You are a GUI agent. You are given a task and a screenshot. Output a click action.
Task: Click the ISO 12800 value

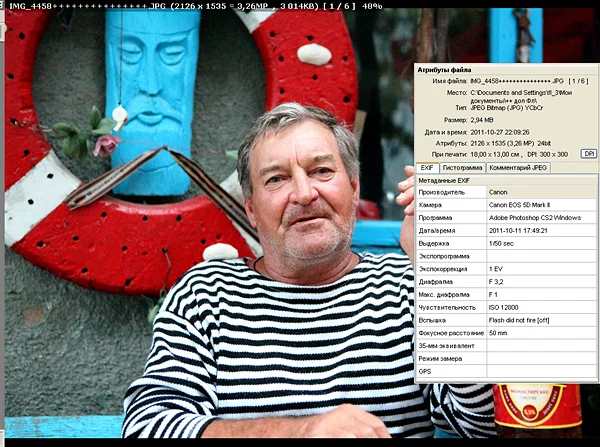click(x=503, y=307)
